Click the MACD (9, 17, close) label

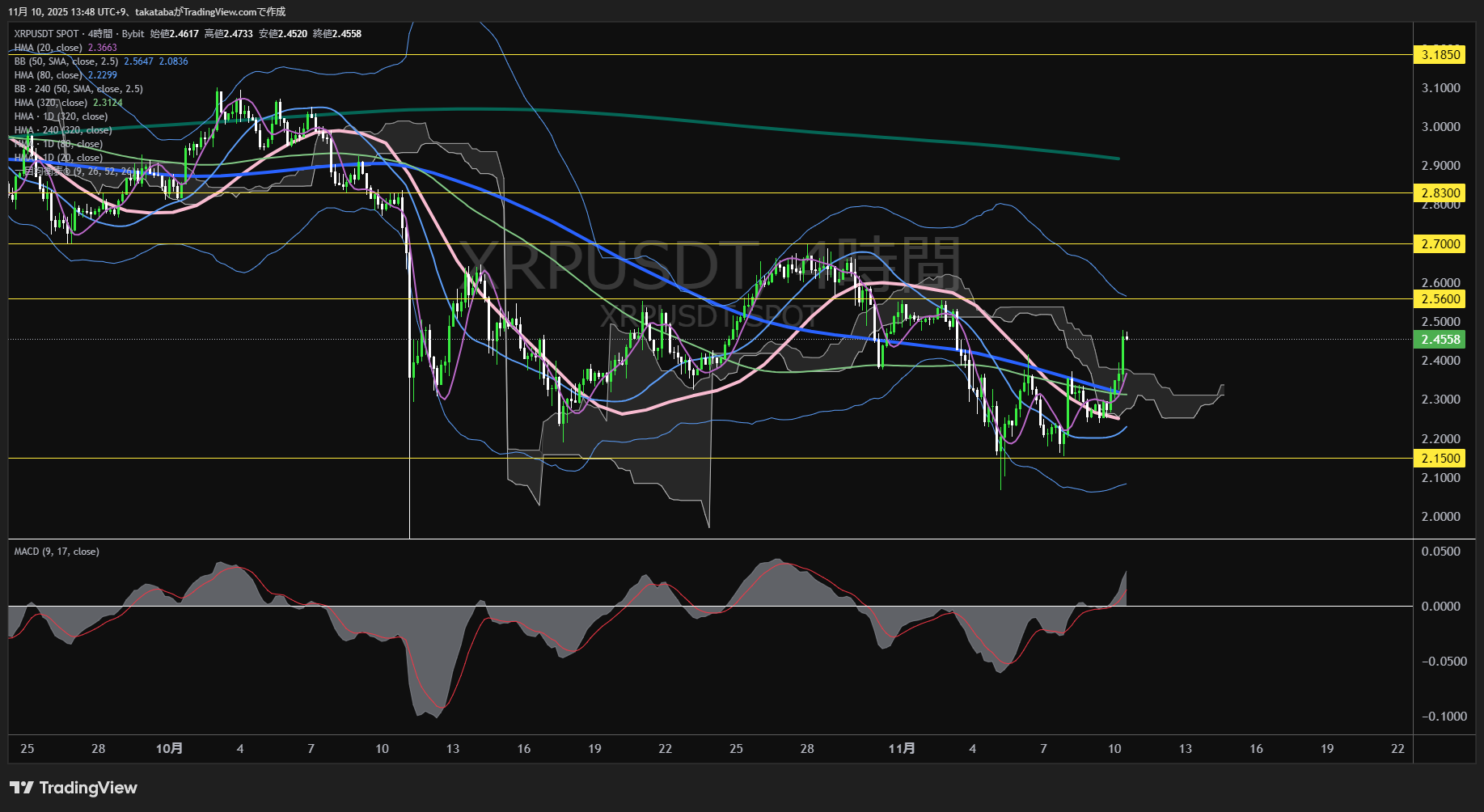click(57, 552)
